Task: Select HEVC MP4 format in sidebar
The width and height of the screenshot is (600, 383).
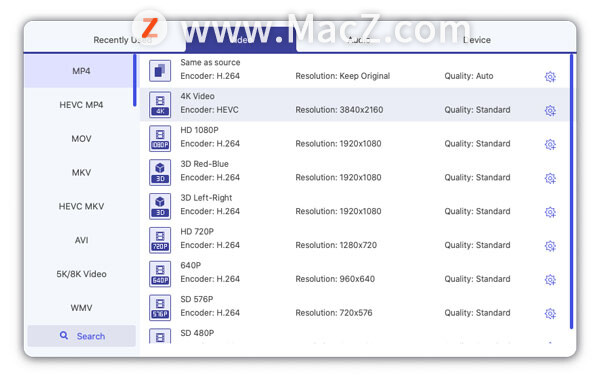Action: (x=81, y=105)
